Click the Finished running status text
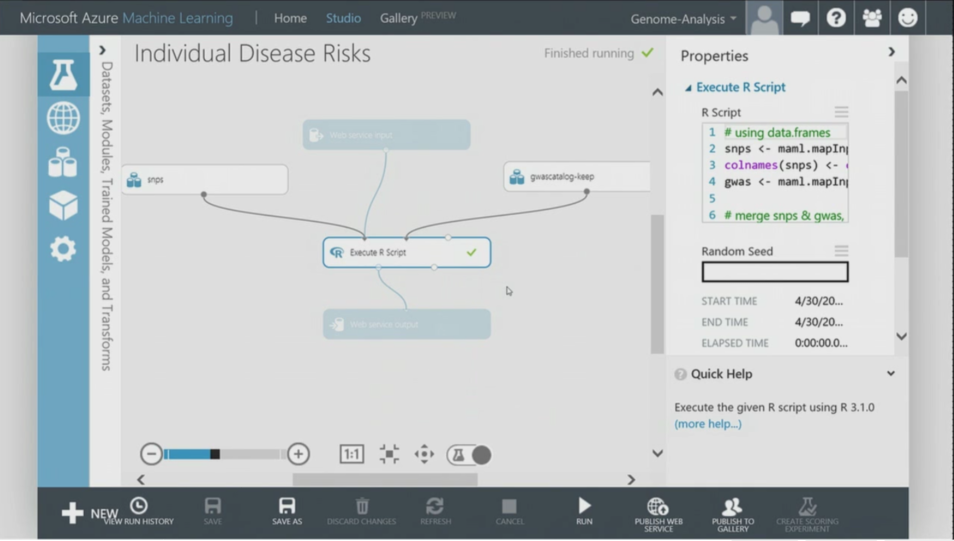 pos(589,54)
